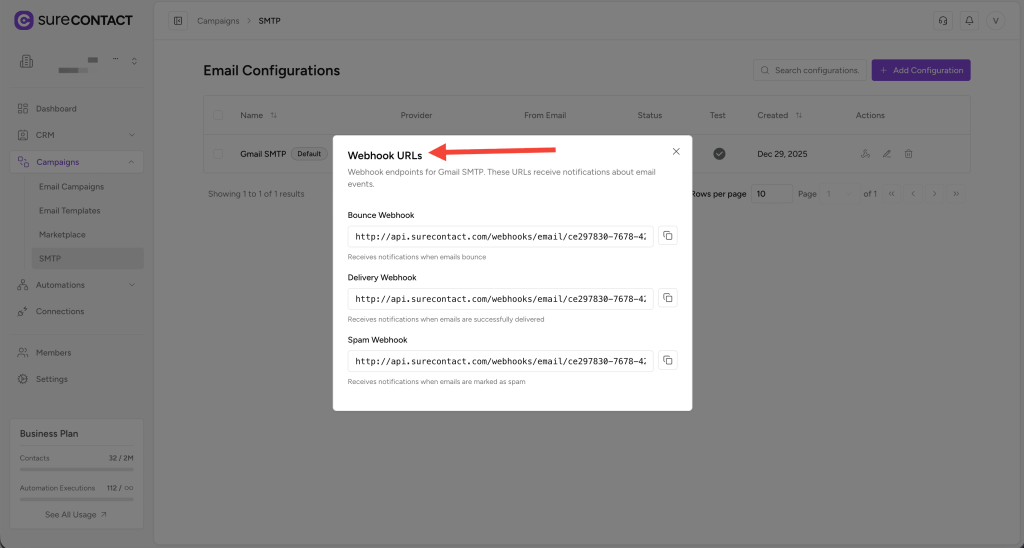Click the Automation Executions progress bar
The width and height of the screenshot is (1024, 548).
76,499
